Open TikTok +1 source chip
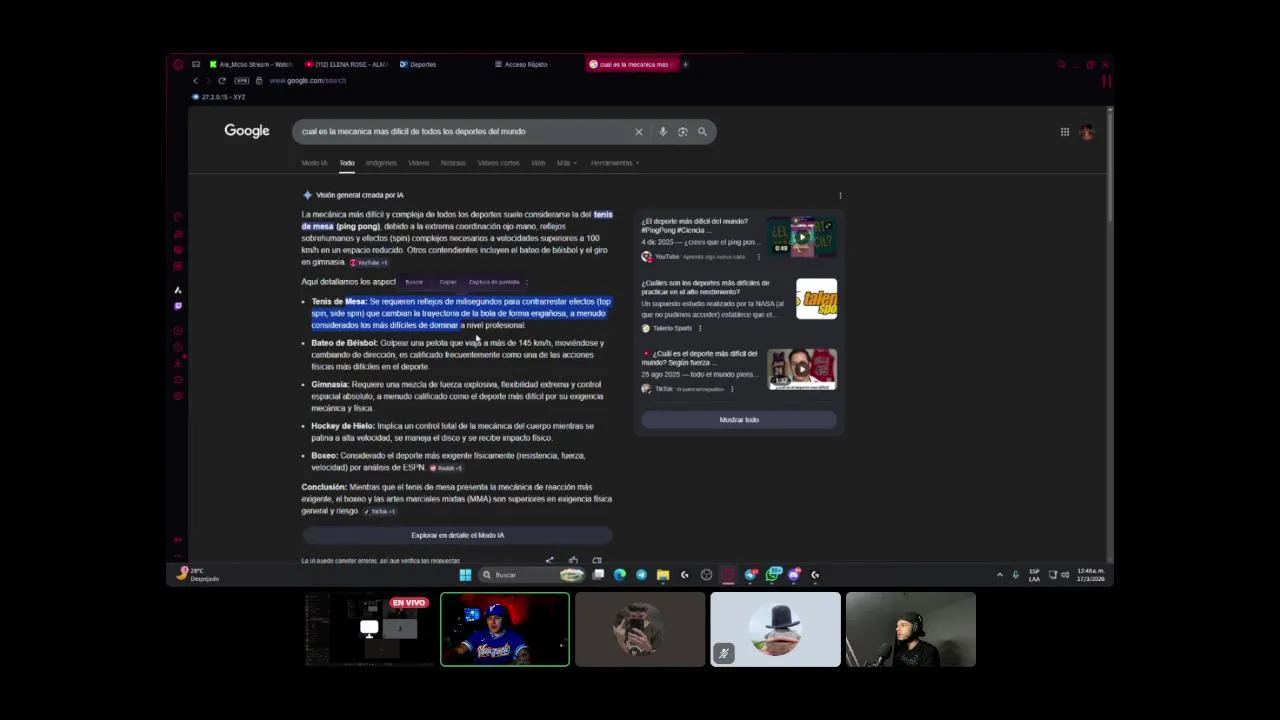Screen dimensions: 1280x720 (x=380, y=511)
